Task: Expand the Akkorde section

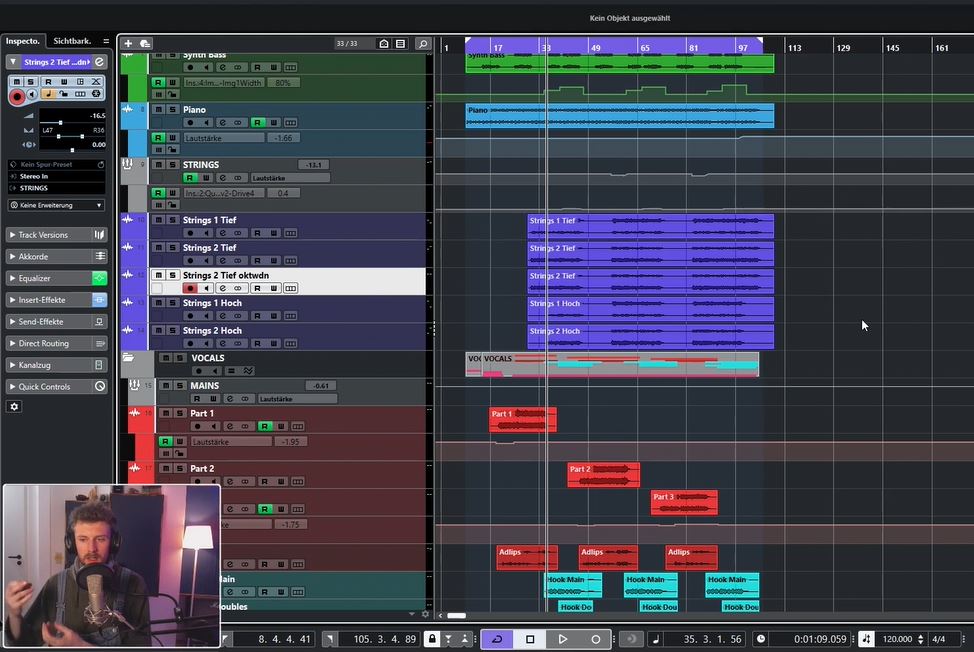Action: pos(12,256)
